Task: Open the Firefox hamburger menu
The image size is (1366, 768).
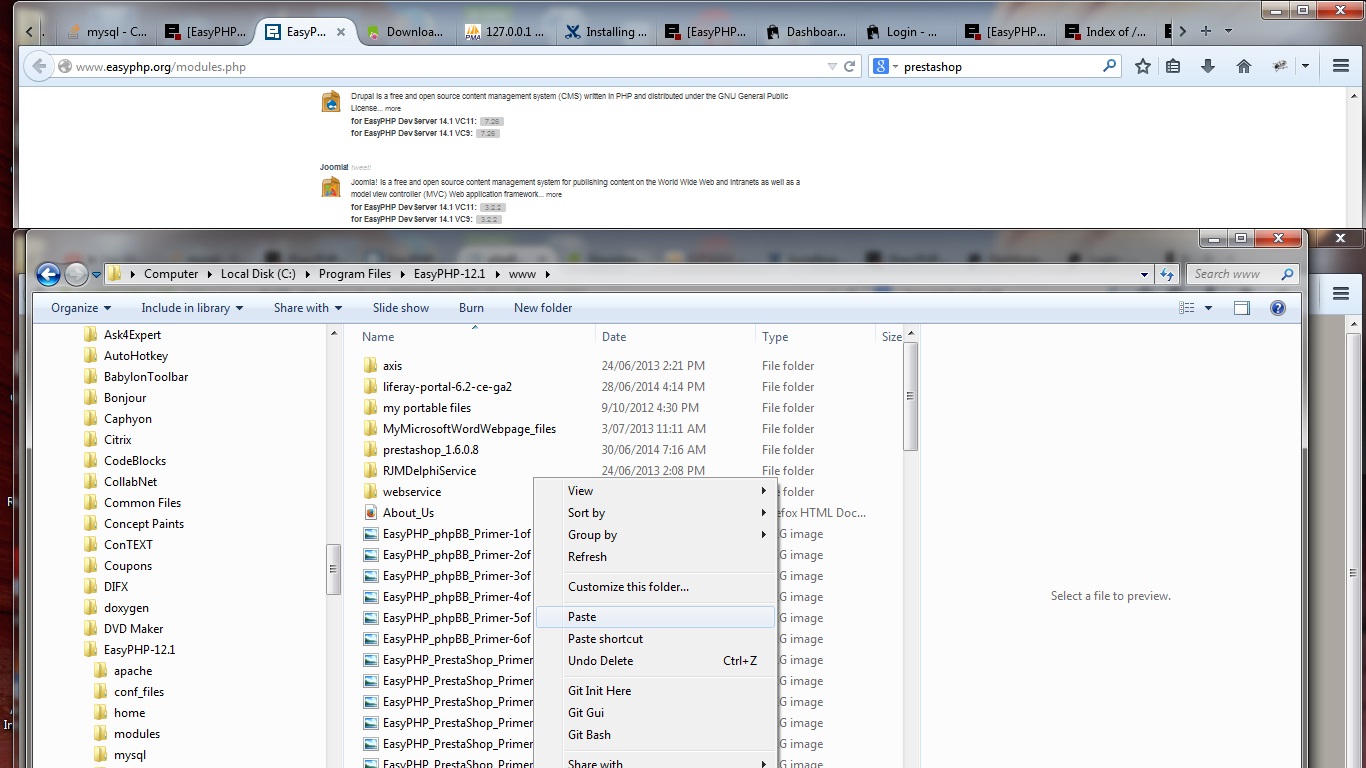Action: (x=1341, y=67)
